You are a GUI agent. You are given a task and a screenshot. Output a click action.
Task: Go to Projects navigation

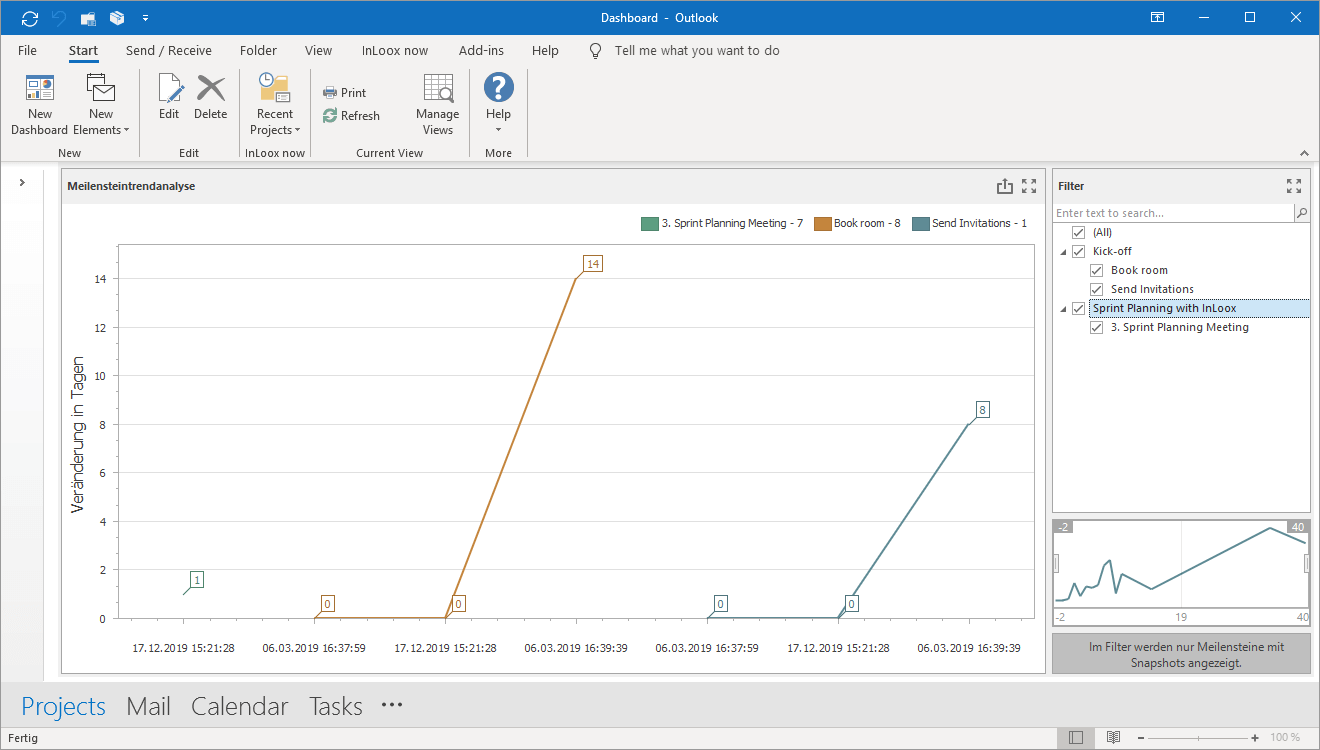64,706
